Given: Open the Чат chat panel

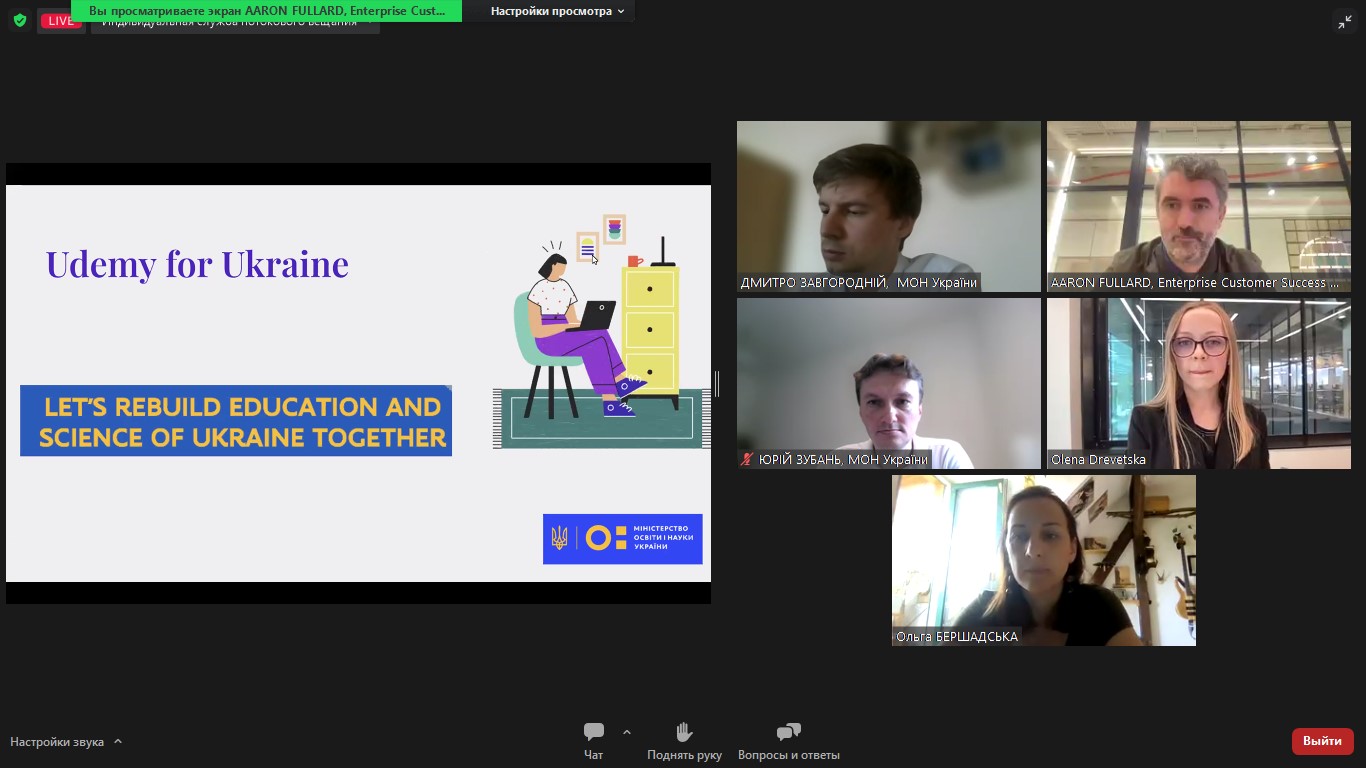Looking at the screenshot, I should click(594, 741).
